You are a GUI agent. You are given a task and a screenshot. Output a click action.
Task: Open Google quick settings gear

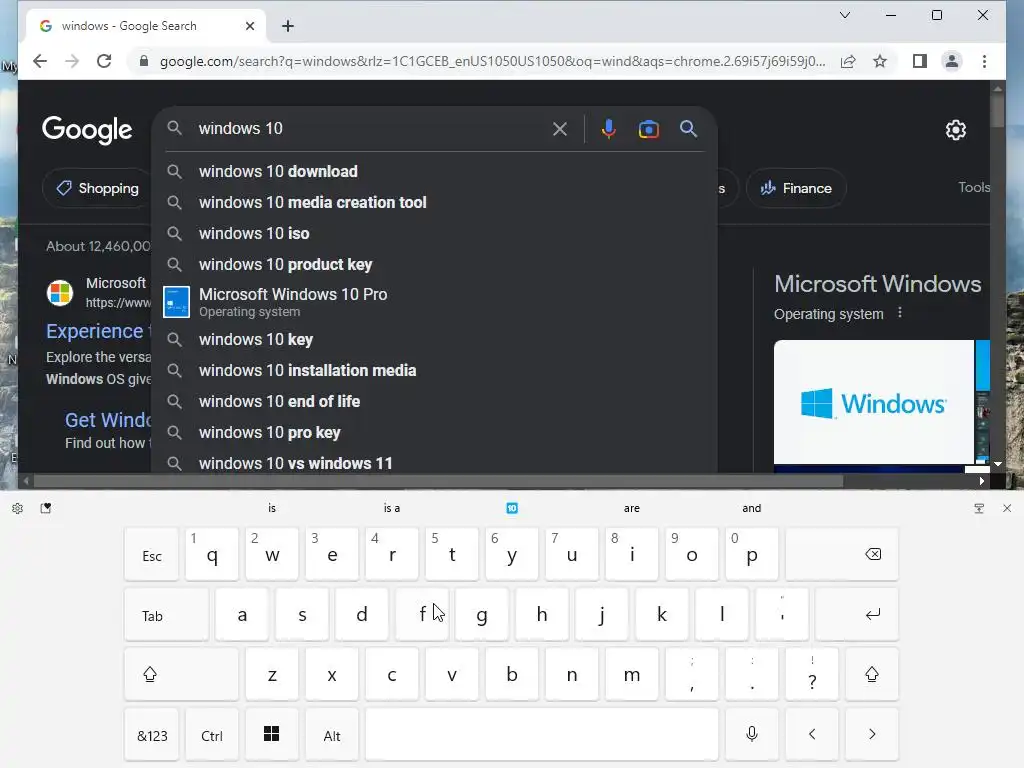[955, 130]
